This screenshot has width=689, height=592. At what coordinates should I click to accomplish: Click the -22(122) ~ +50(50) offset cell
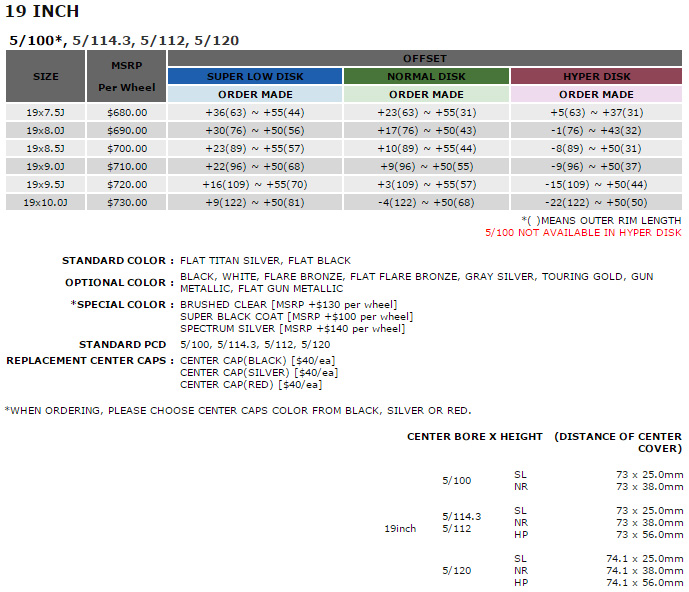coord(596,203)
